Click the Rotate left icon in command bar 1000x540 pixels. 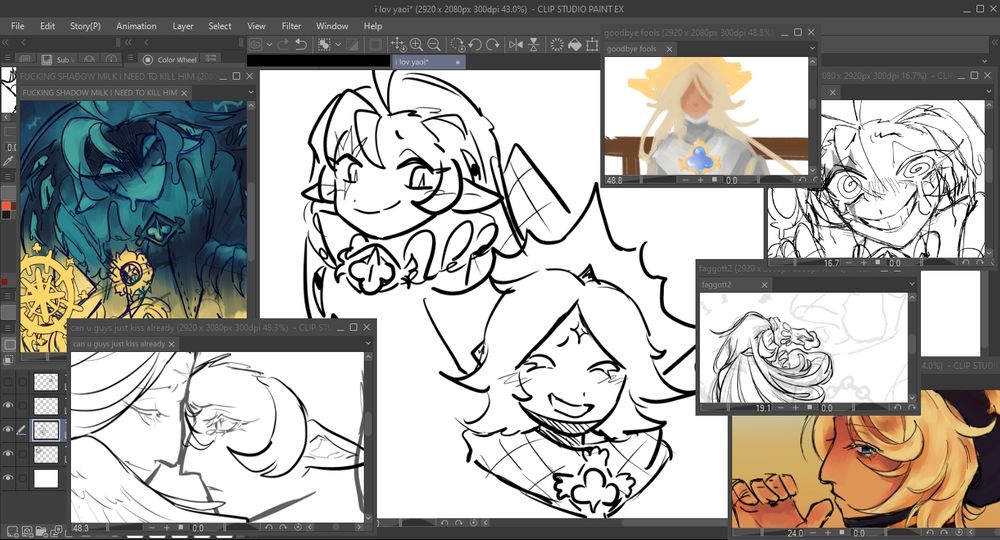[475, 44]
